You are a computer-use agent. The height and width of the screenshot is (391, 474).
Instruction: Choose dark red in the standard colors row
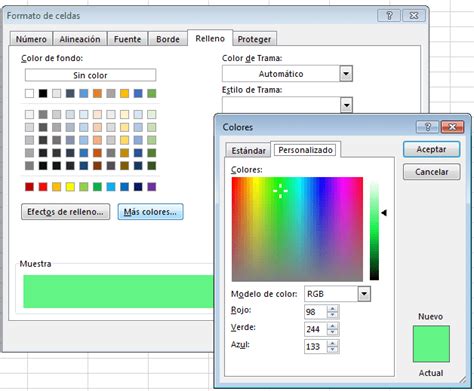click(x=29, y=187)
